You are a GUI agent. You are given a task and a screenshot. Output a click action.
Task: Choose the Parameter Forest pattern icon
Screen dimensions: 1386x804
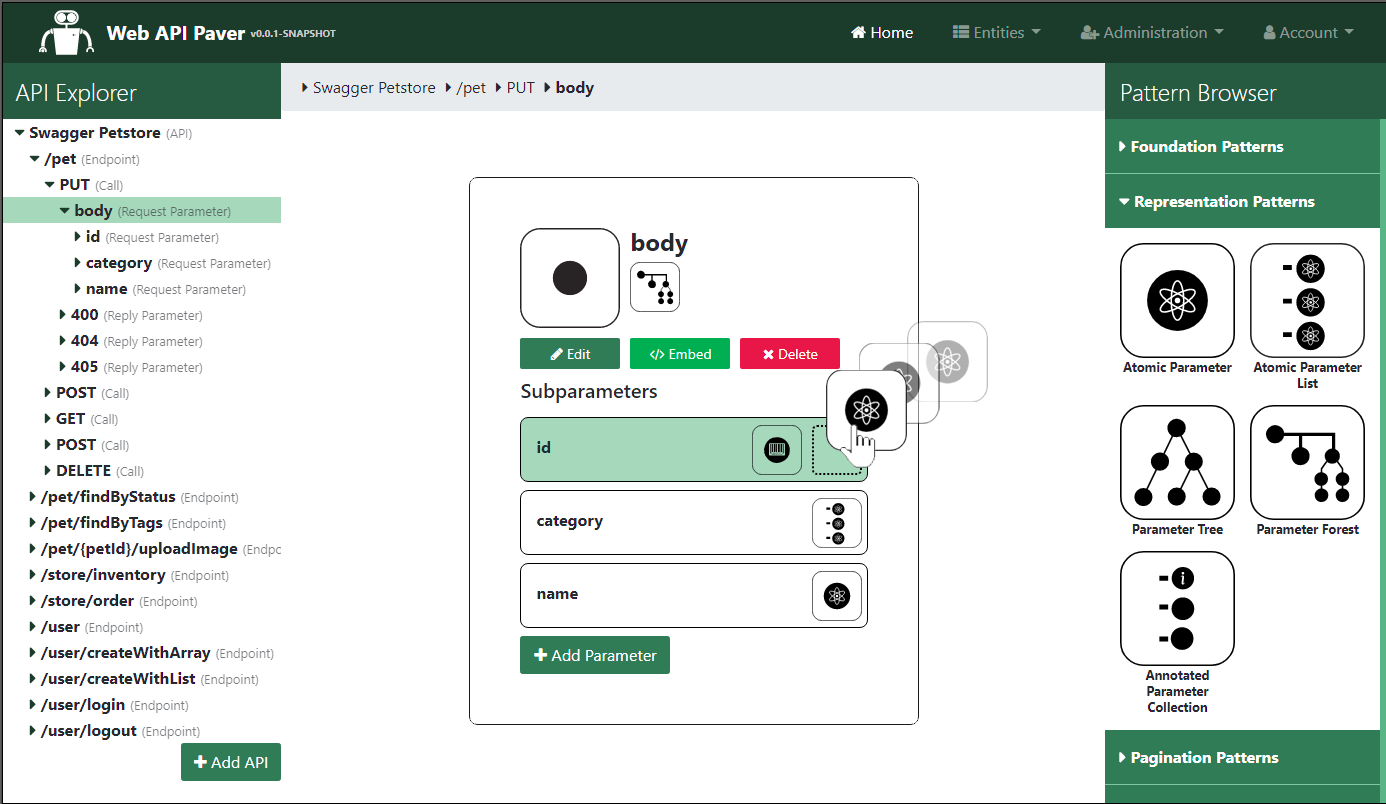(1307, 462)
